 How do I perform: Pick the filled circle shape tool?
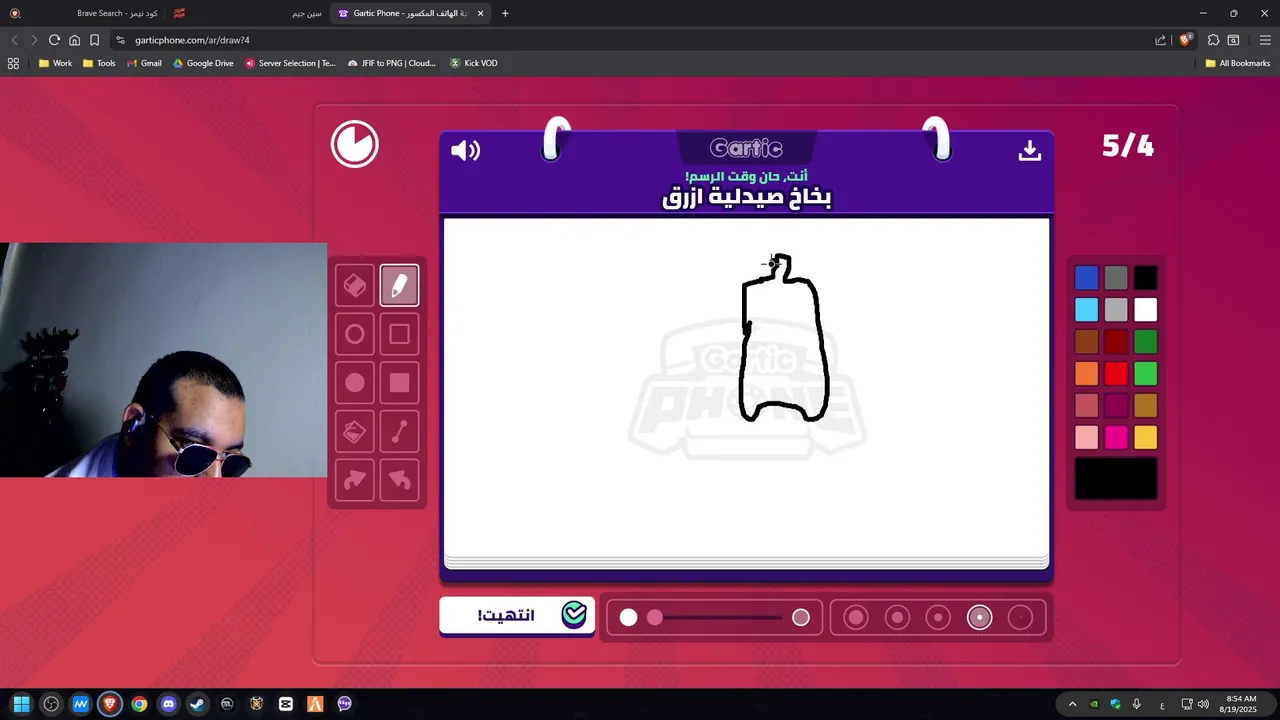click(x=354, y=383)
